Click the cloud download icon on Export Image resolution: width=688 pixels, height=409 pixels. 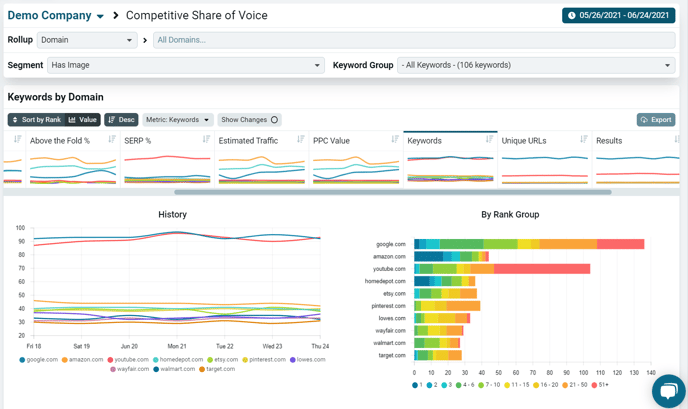644,120
